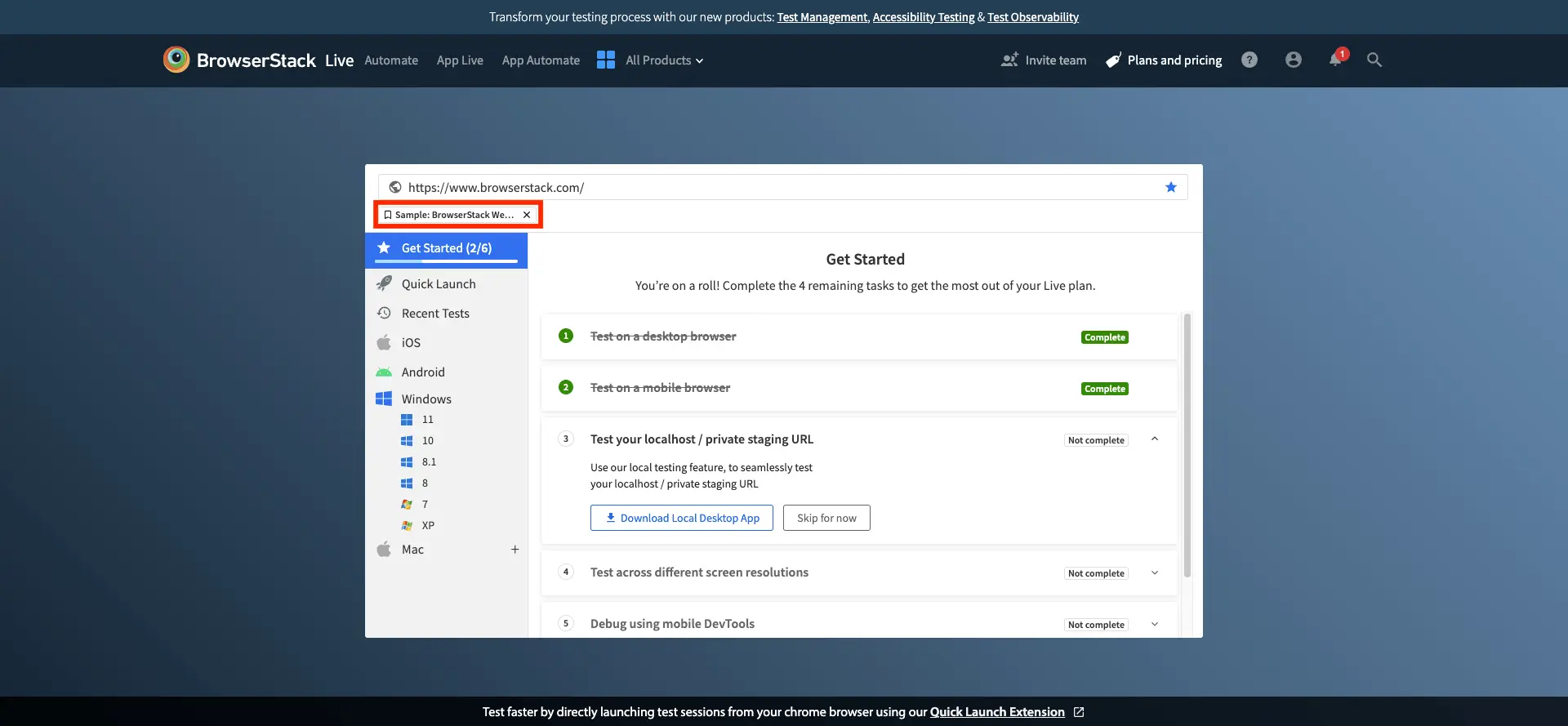This screenshot has width=1568, height=726.
Task: Open the notifications bell icon
Action: click(1335, 60)
